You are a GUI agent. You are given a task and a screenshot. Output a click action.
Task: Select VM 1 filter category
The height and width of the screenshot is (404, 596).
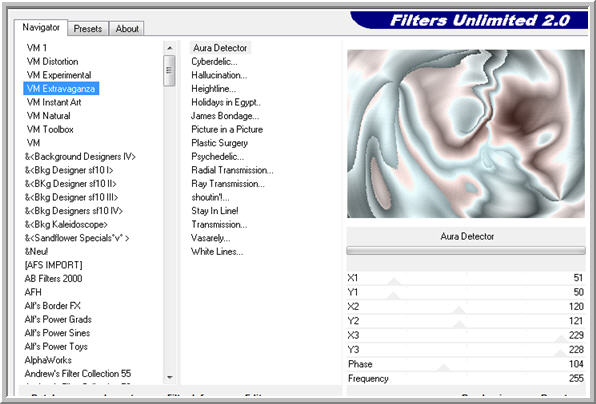tap(37, 48)
